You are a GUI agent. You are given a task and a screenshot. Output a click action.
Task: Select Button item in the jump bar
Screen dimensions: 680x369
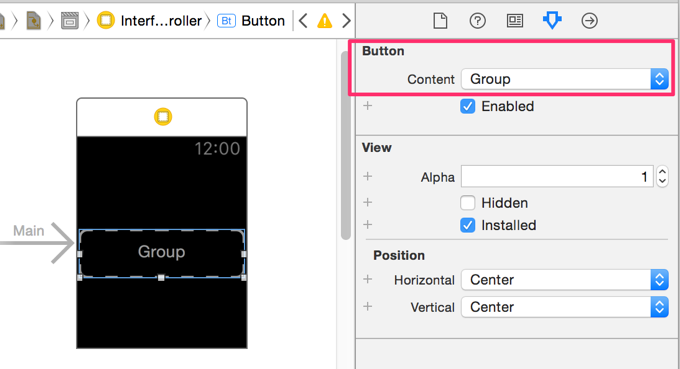coord(251,20)
